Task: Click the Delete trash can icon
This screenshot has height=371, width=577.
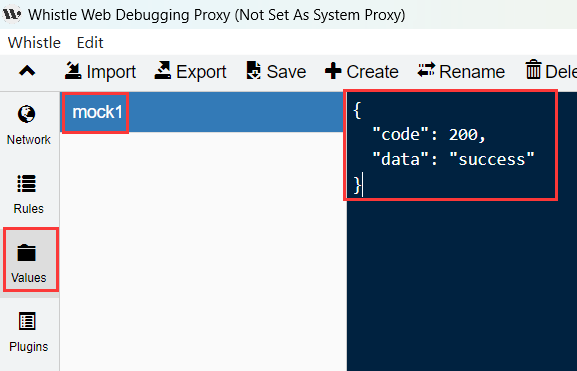Action: (x=533, y=70)
